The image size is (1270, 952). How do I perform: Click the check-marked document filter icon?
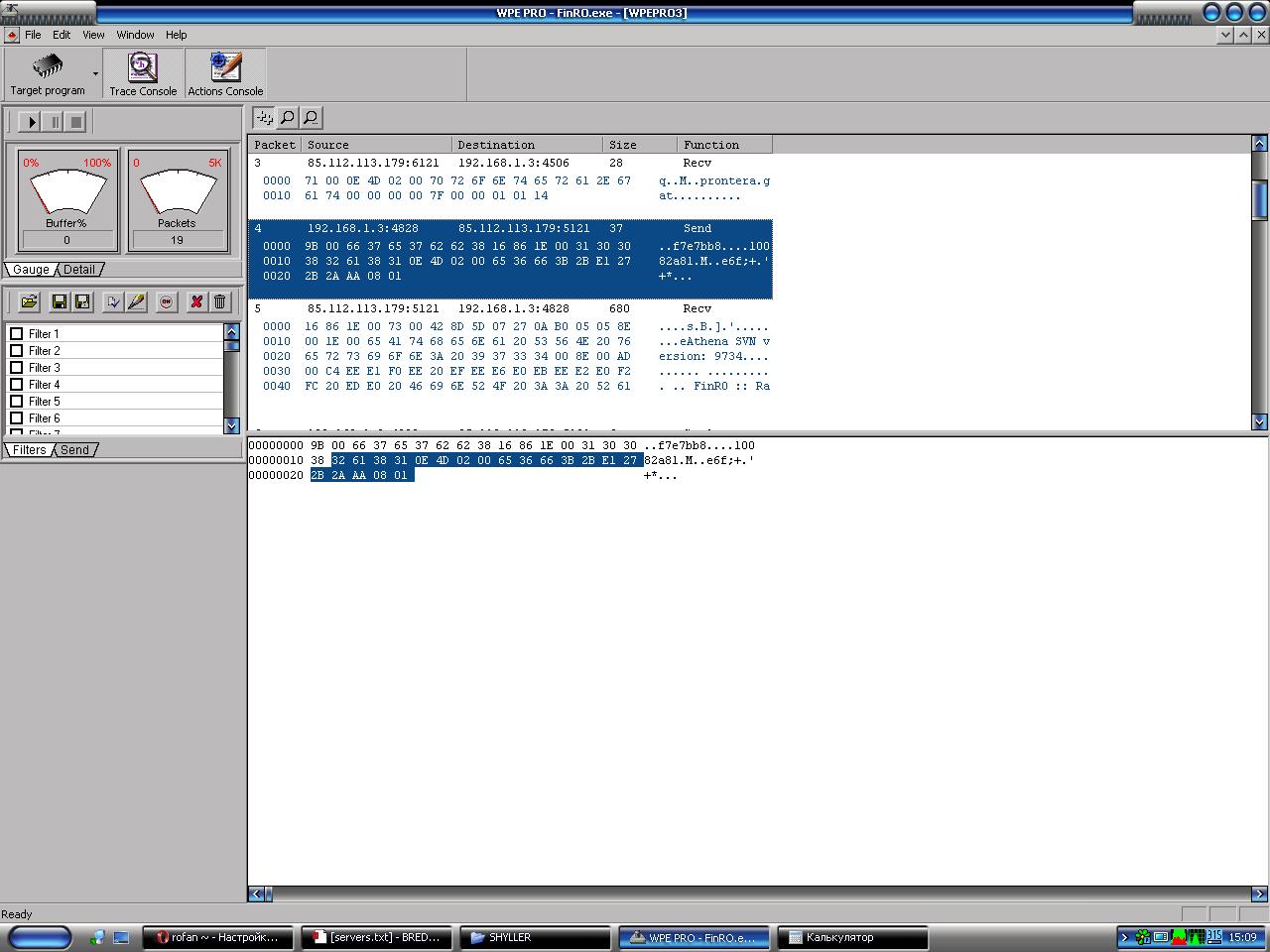click(x=113, y=301)
